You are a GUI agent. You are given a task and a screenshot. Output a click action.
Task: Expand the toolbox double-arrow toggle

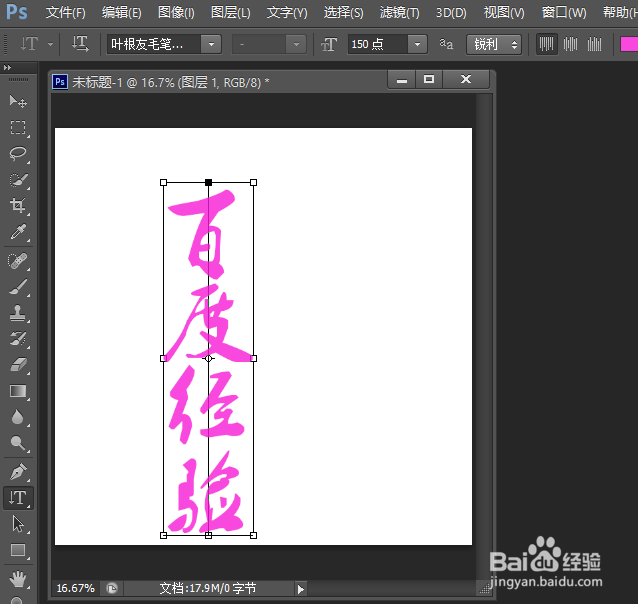pos(7,68)
